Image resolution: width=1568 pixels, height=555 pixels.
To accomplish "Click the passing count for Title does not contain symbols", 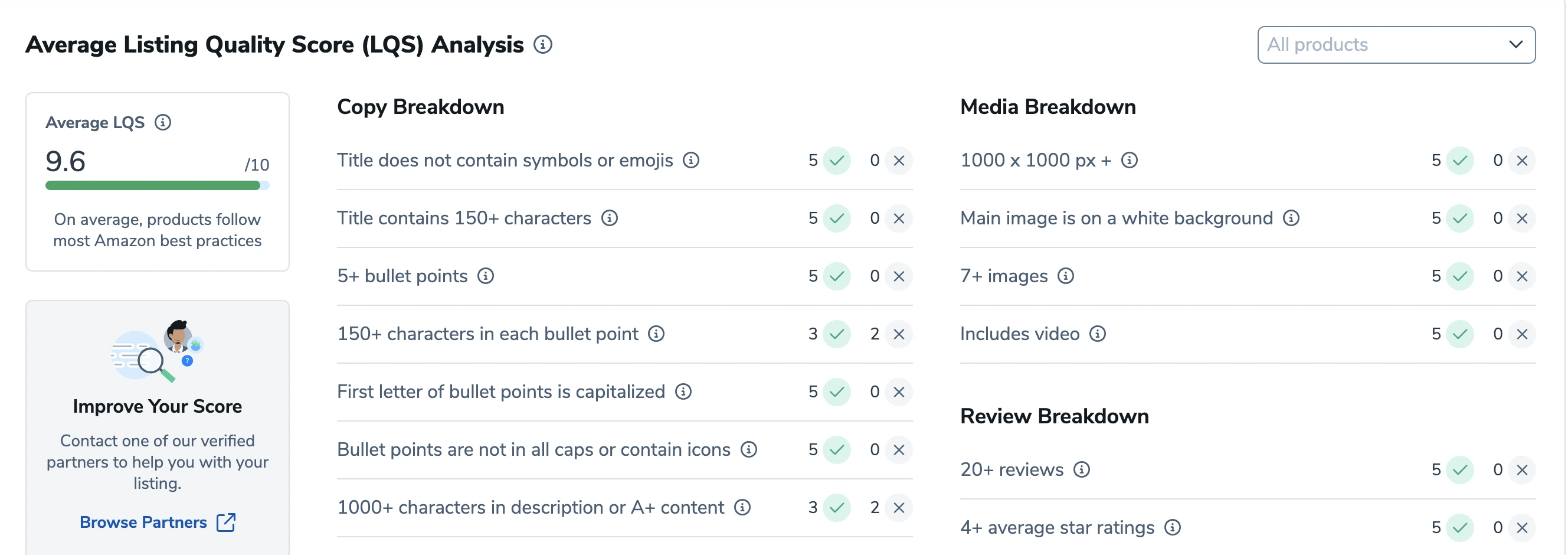I will click(x=813, y=160).
